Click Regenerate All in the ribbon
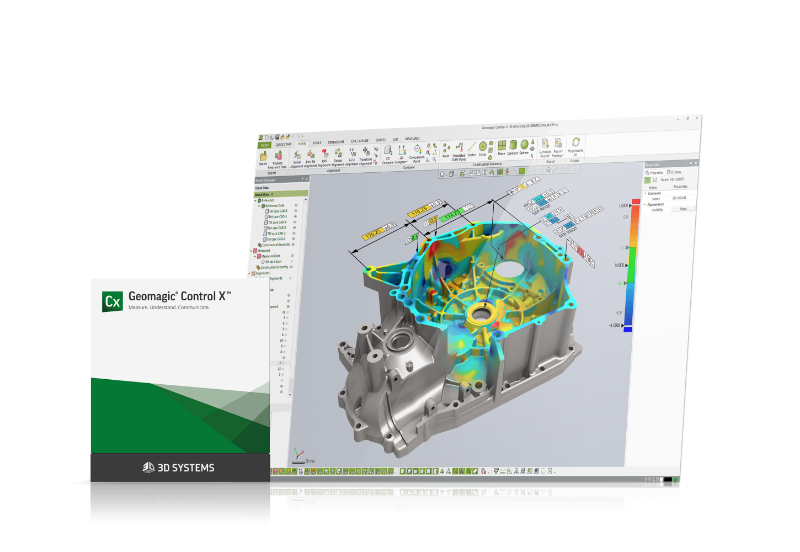 [576, 145]
